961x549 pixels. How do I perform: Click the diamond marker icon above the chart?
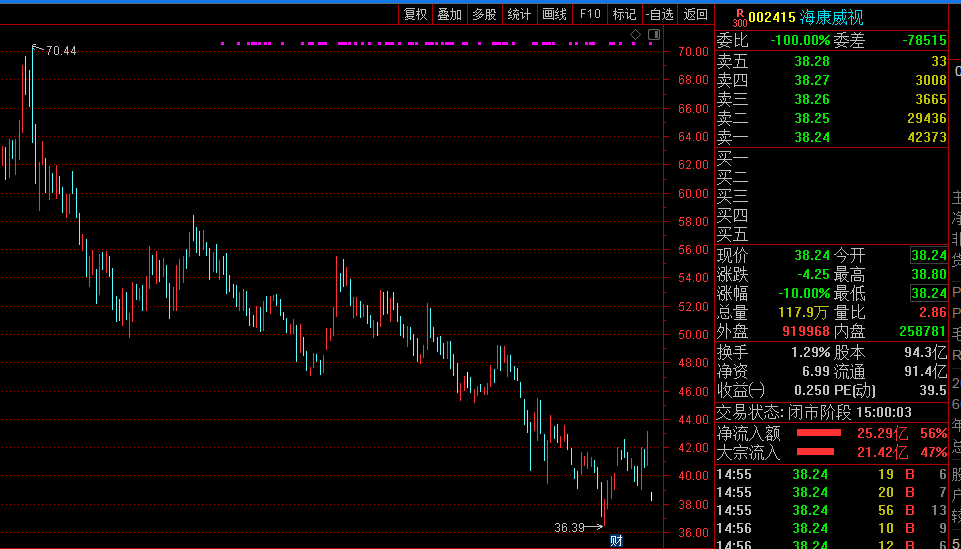(635, 36)
